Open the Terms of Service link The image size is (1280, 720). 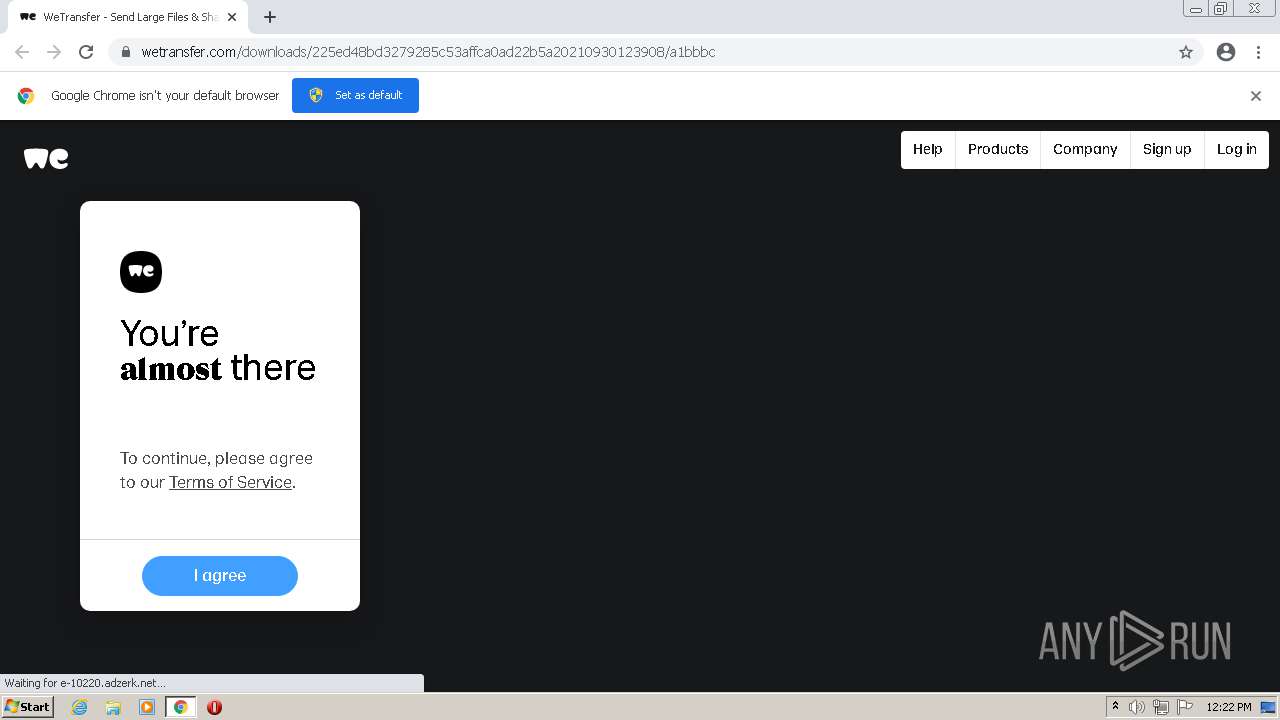click(x=230, y=482)
